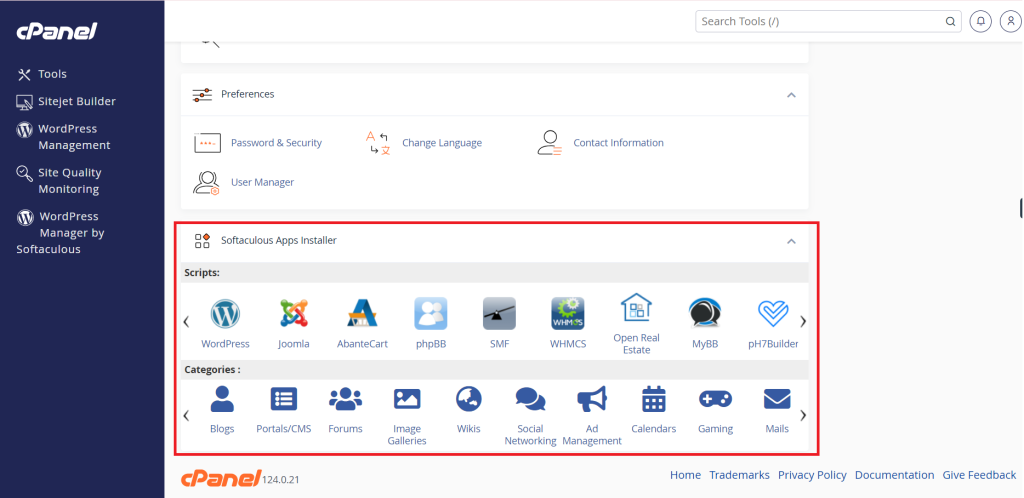The image size is (1024, 498).
Task: Show previous scripts with left arrow
Action: coord(186,321)
